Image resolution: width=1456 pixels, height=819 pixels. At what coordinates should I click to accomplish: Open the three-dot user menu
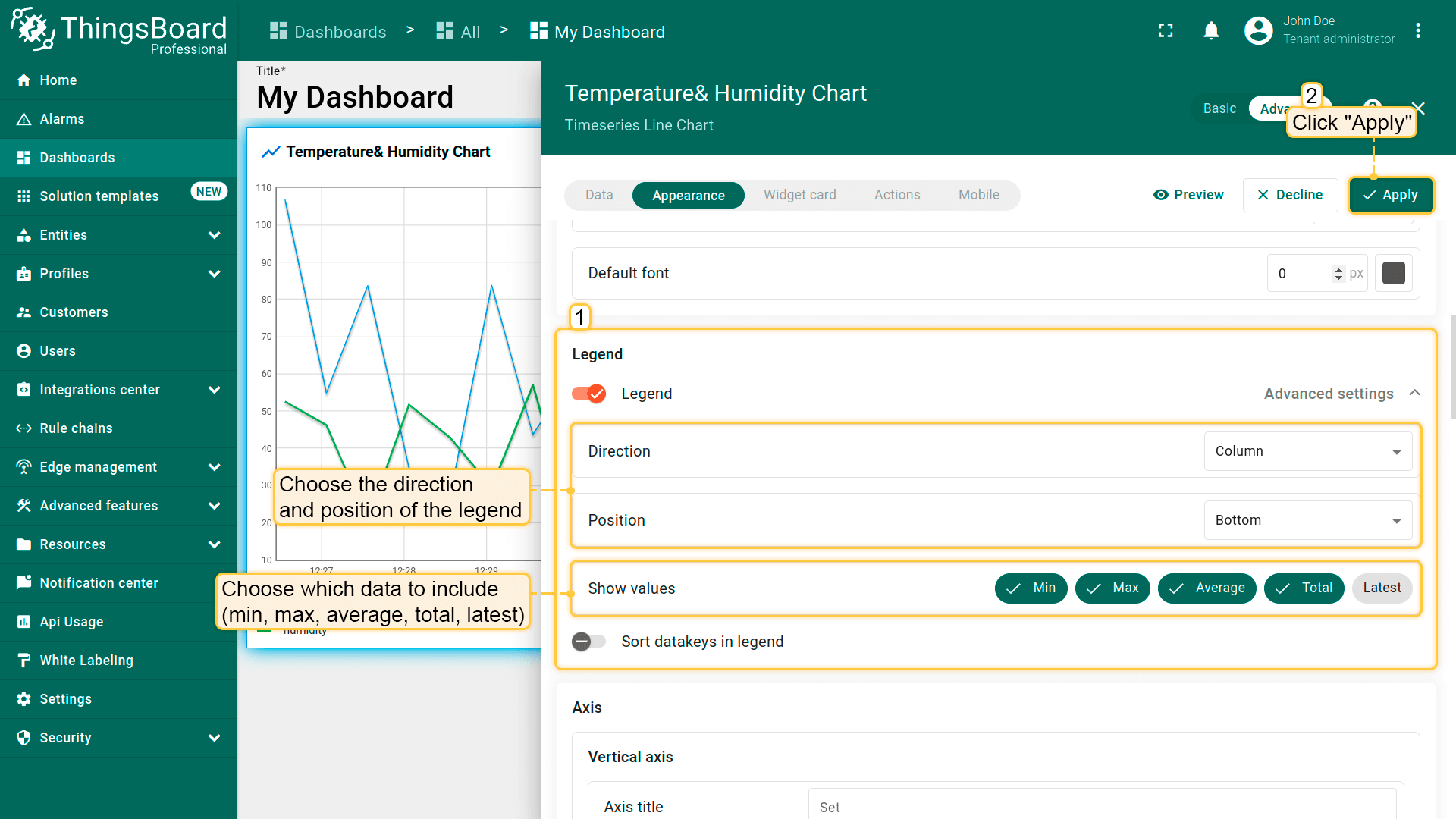click(x=1417, y=31)
